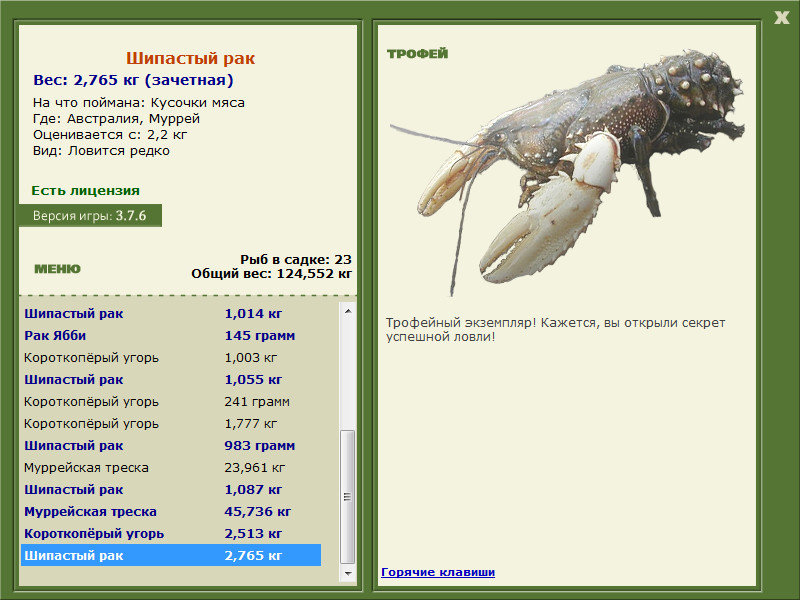The width and height of the screenshot is (800, 600).
Task: Select Шипастый рак 1,014 кг row
Action: 171,314
